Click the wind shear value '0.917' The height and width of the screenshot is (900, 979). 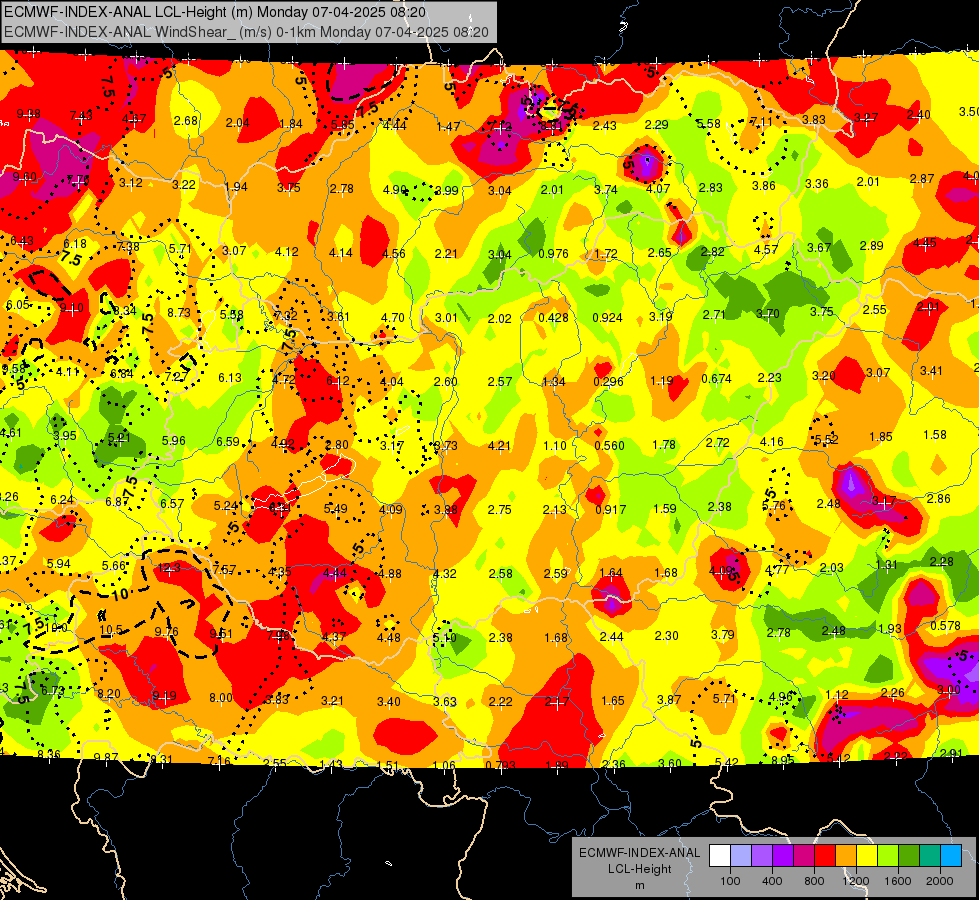tap(611, 510)
